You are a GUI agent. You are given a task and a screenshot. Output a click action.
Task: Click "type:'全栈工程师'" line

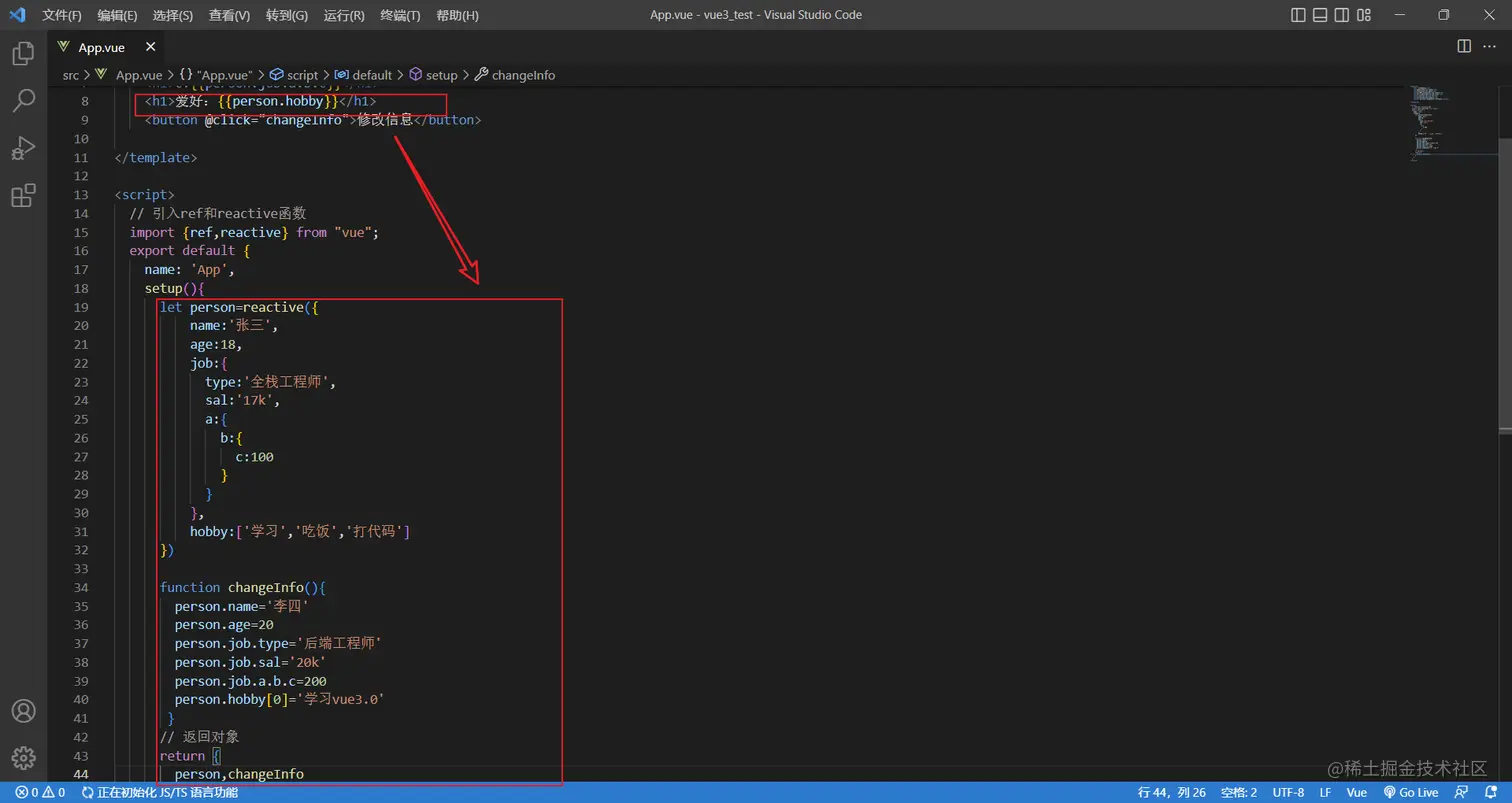(272, 382)
